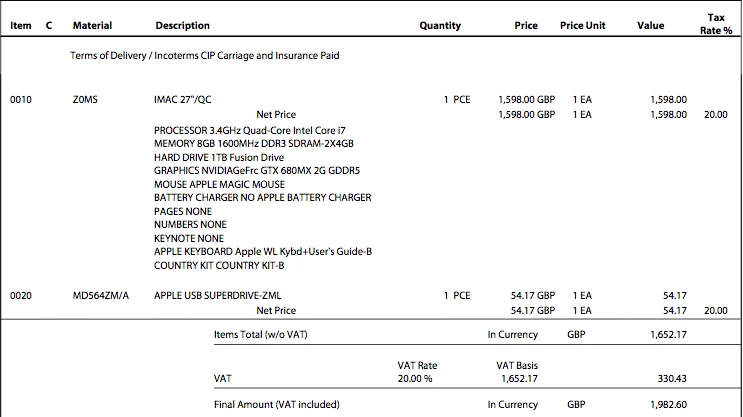Click the VAT amount 330.43

[x=672, y=379]
